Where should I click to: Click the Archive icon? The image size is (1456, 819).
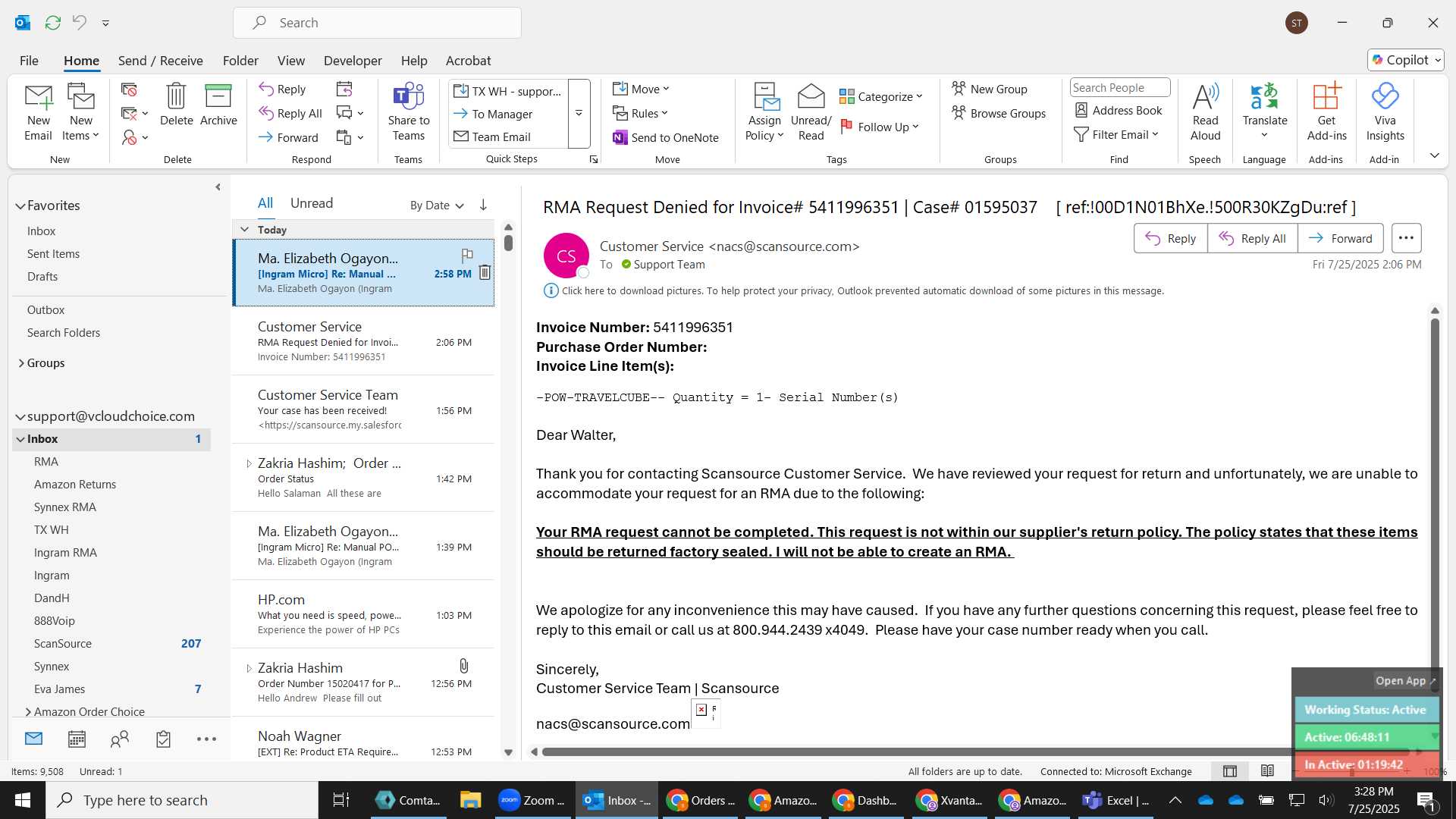(x=218, y=97)
